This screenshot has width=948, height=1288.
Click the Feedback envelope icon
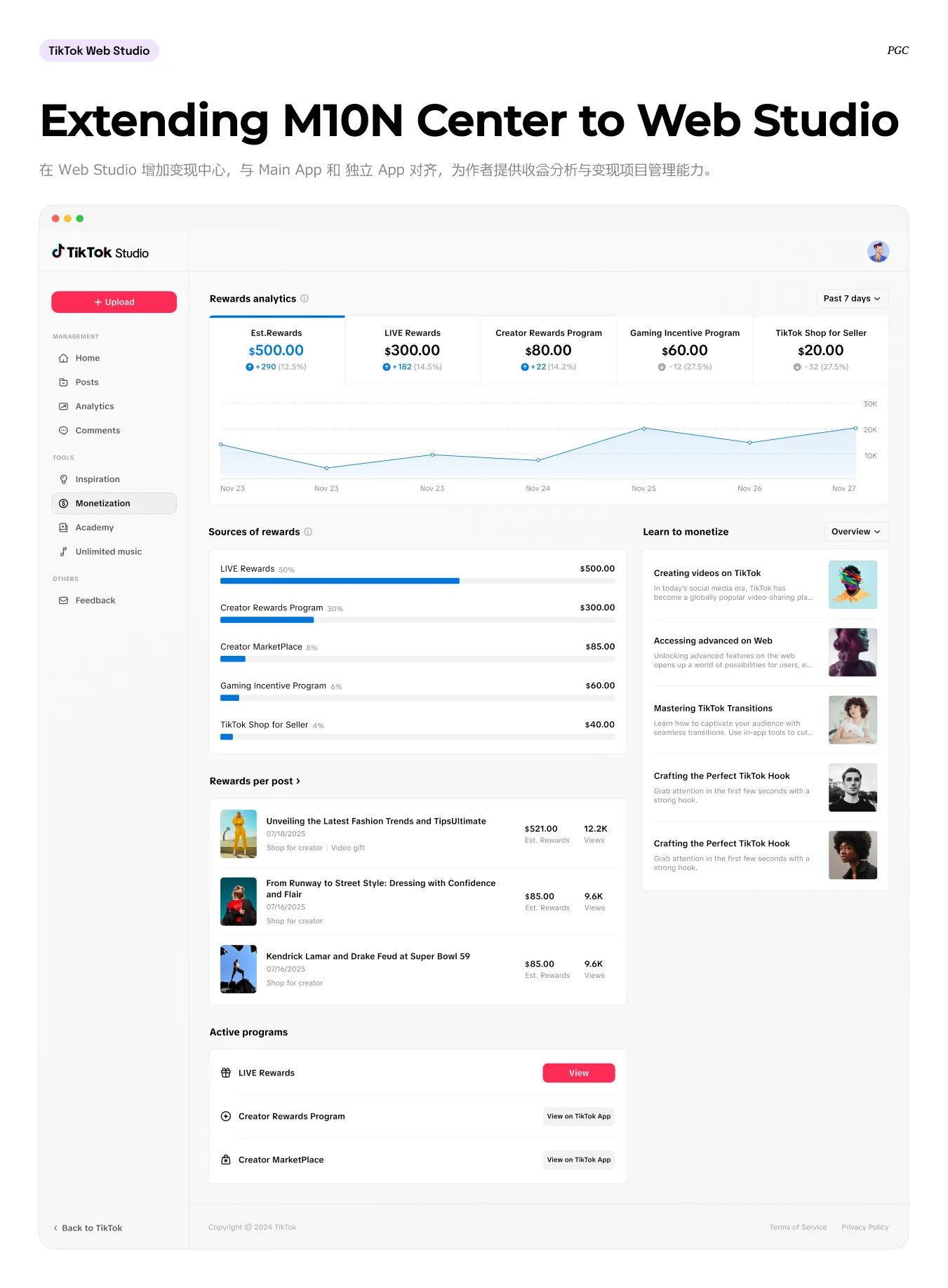point(63,601)
